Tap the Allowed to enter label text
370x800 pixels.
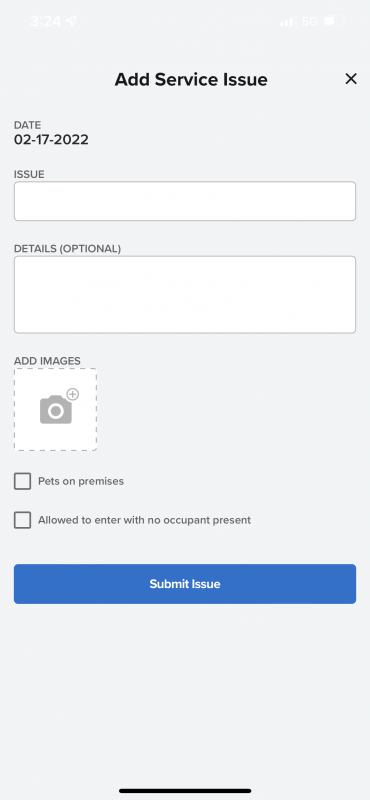144,520
